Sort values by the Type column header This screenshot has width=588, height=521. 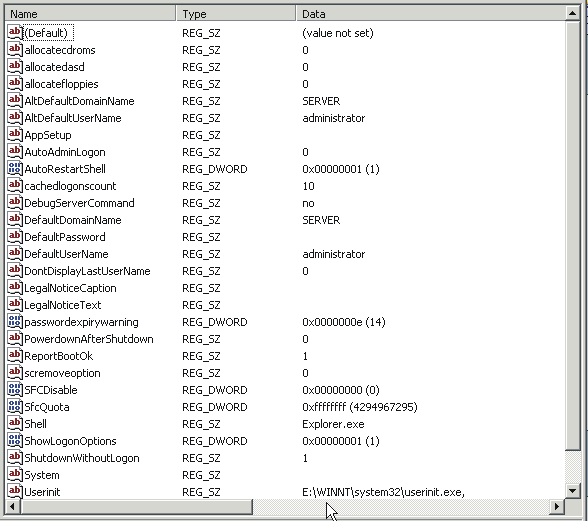coord(236,14)
